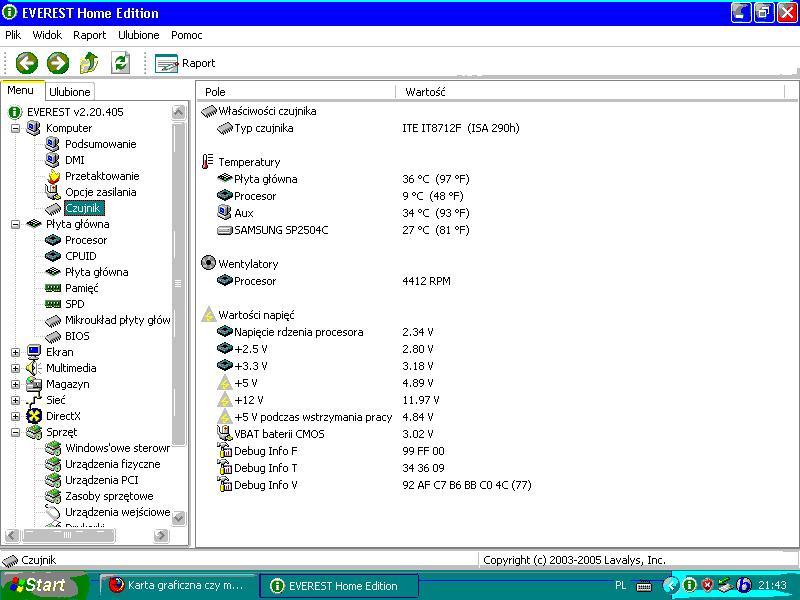800x600 pixels.
Task: Open the Plik menu
Action: point(13,35)
